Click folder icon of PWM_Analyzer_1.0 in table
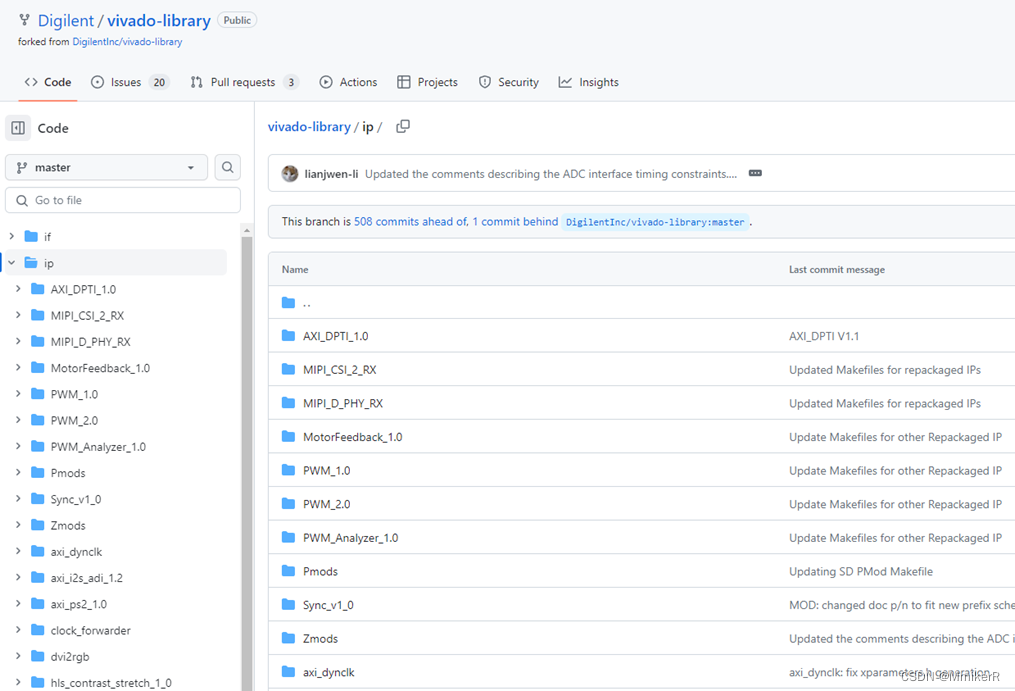Screen dimensions: 1015x691 289,538
